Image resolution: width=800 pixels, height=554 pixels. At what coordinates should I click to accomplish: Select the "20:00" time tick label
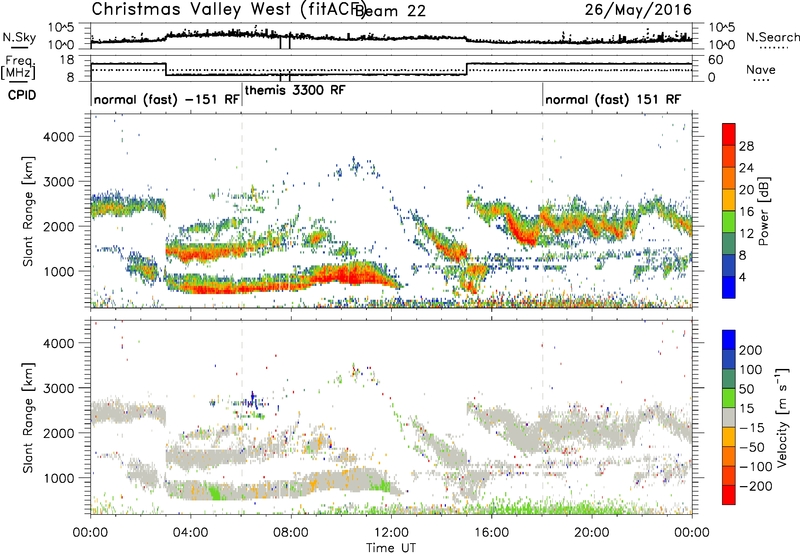point(591,533)
